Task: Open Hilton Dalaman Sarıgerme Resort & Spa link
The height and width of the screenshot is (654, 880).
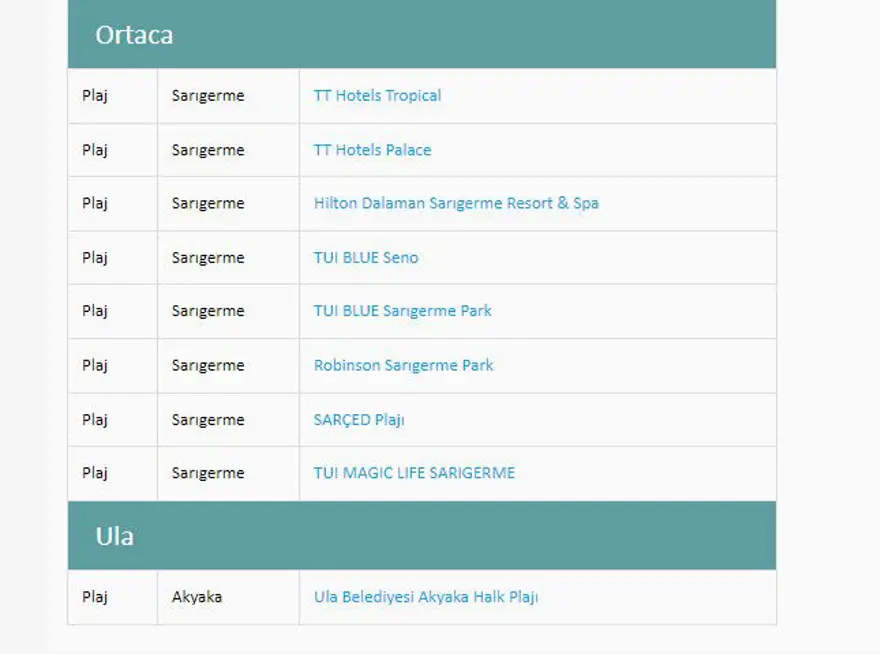Action: tap(456, 203)
